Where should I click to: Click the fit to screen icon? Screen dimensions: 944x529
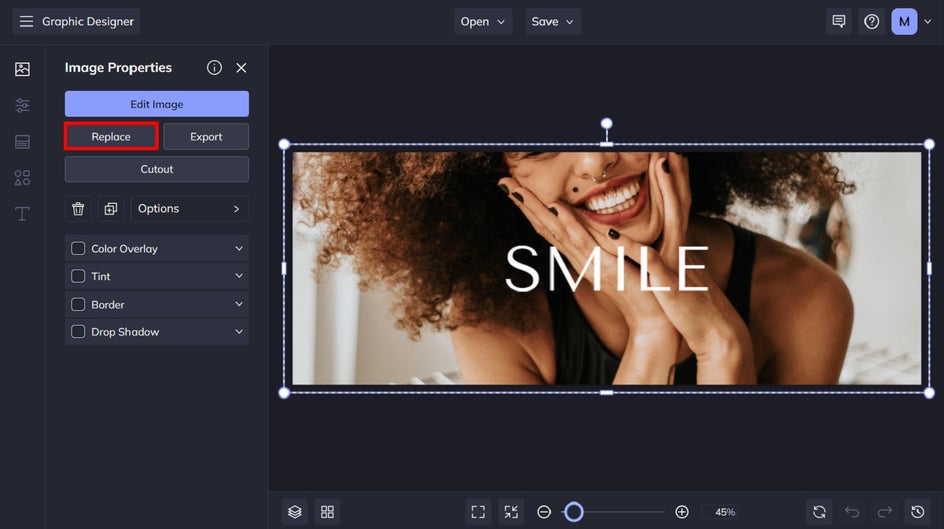click(478, 512)
